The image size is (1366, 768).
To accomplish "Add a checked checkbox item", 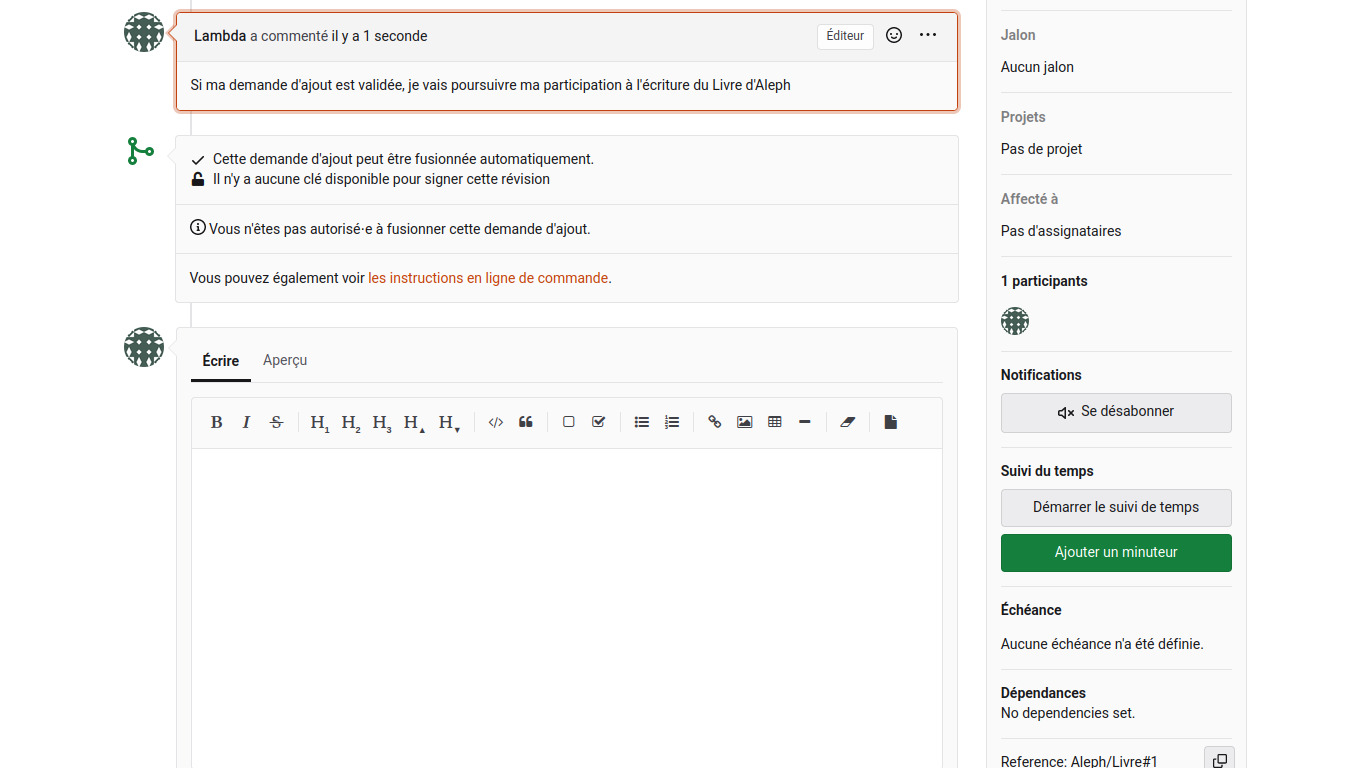I will coord(598,422).
